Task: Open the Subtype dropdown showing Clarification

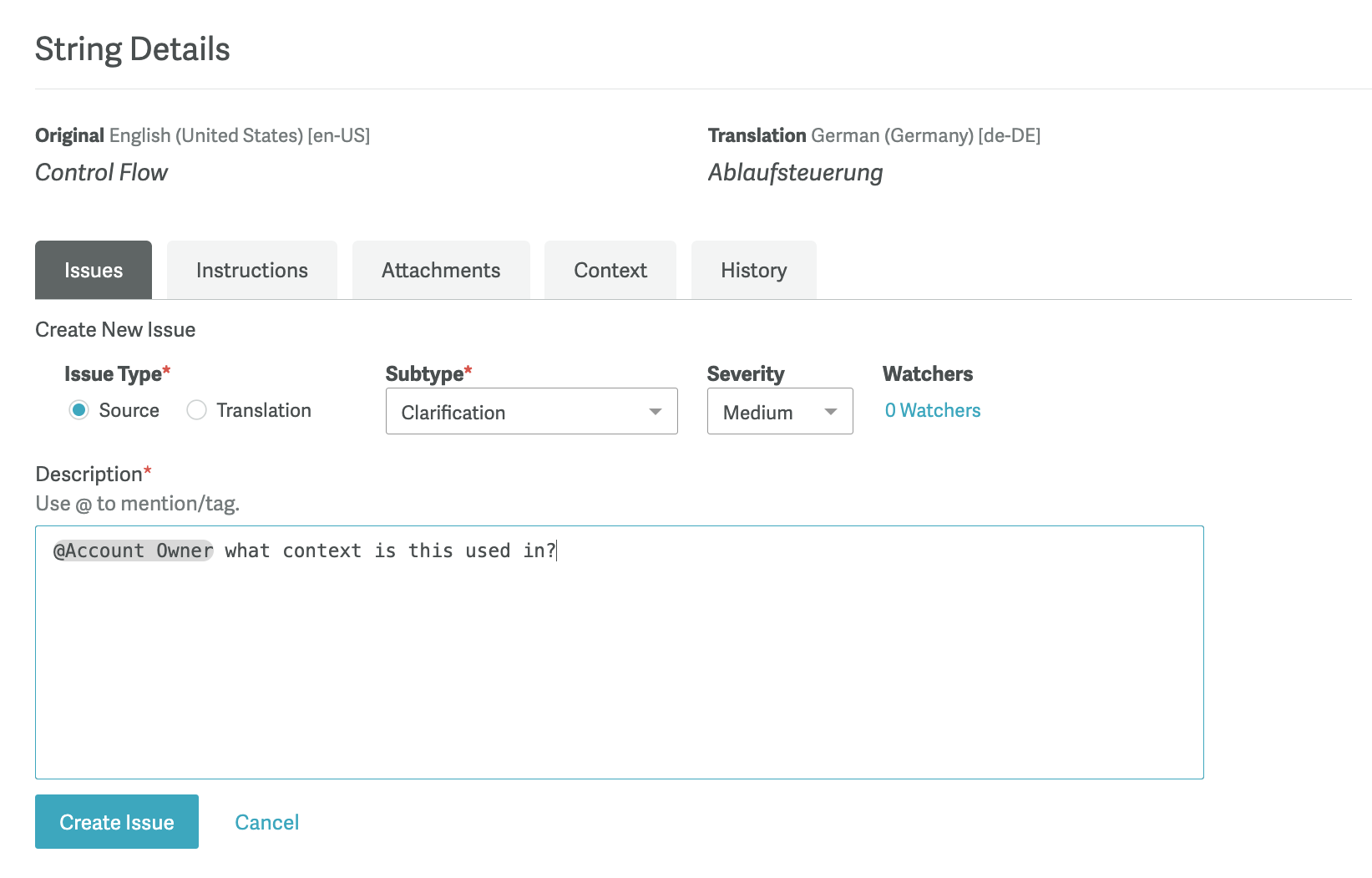Action: [531, 412]
